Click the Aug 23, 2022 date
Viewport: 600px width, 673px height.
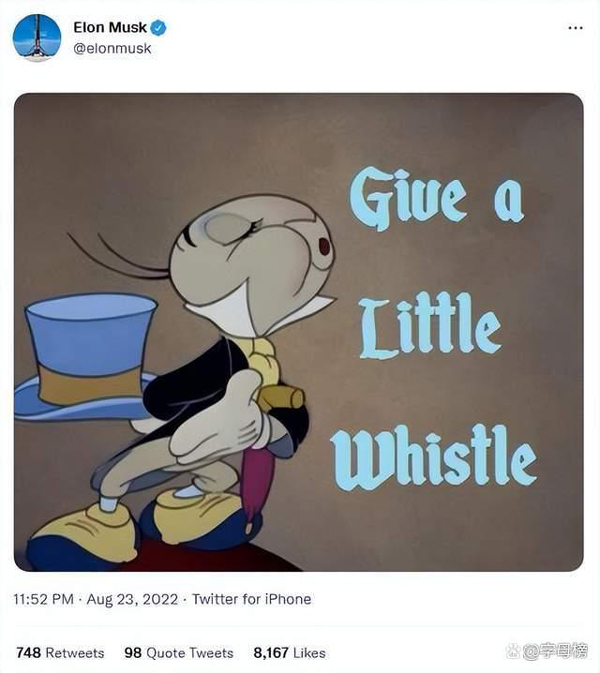tap(132, 599)
